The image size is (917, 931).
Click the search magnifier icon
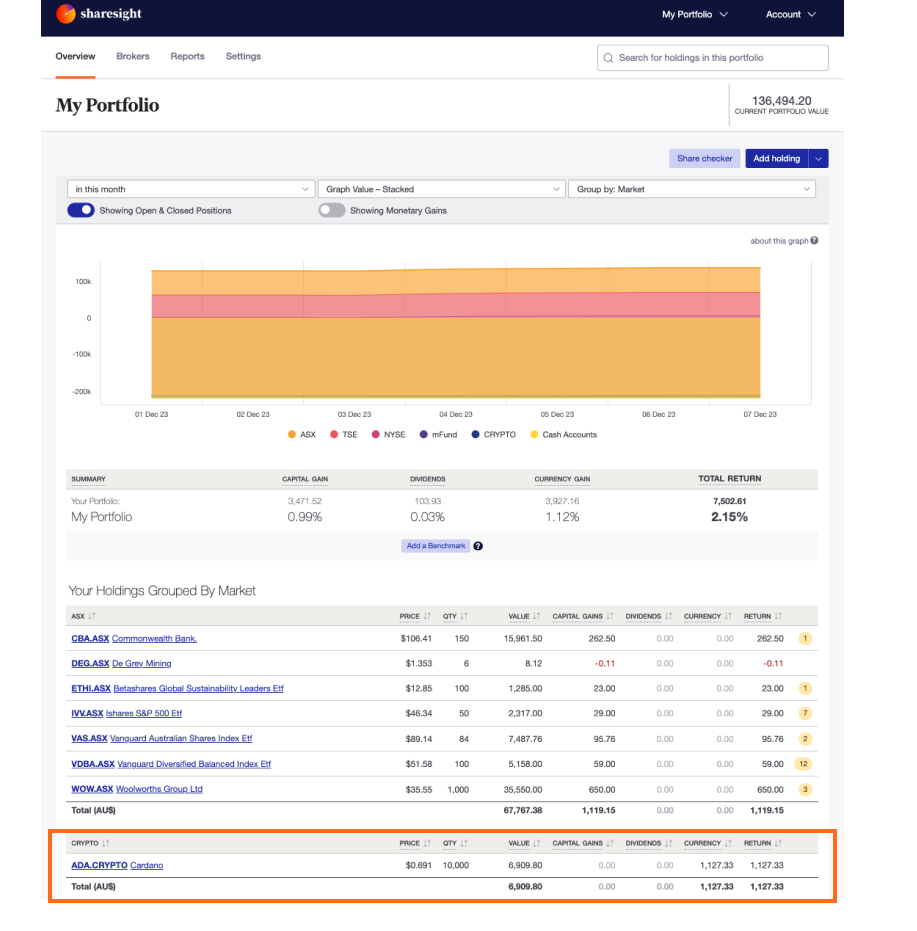(608, 58)
